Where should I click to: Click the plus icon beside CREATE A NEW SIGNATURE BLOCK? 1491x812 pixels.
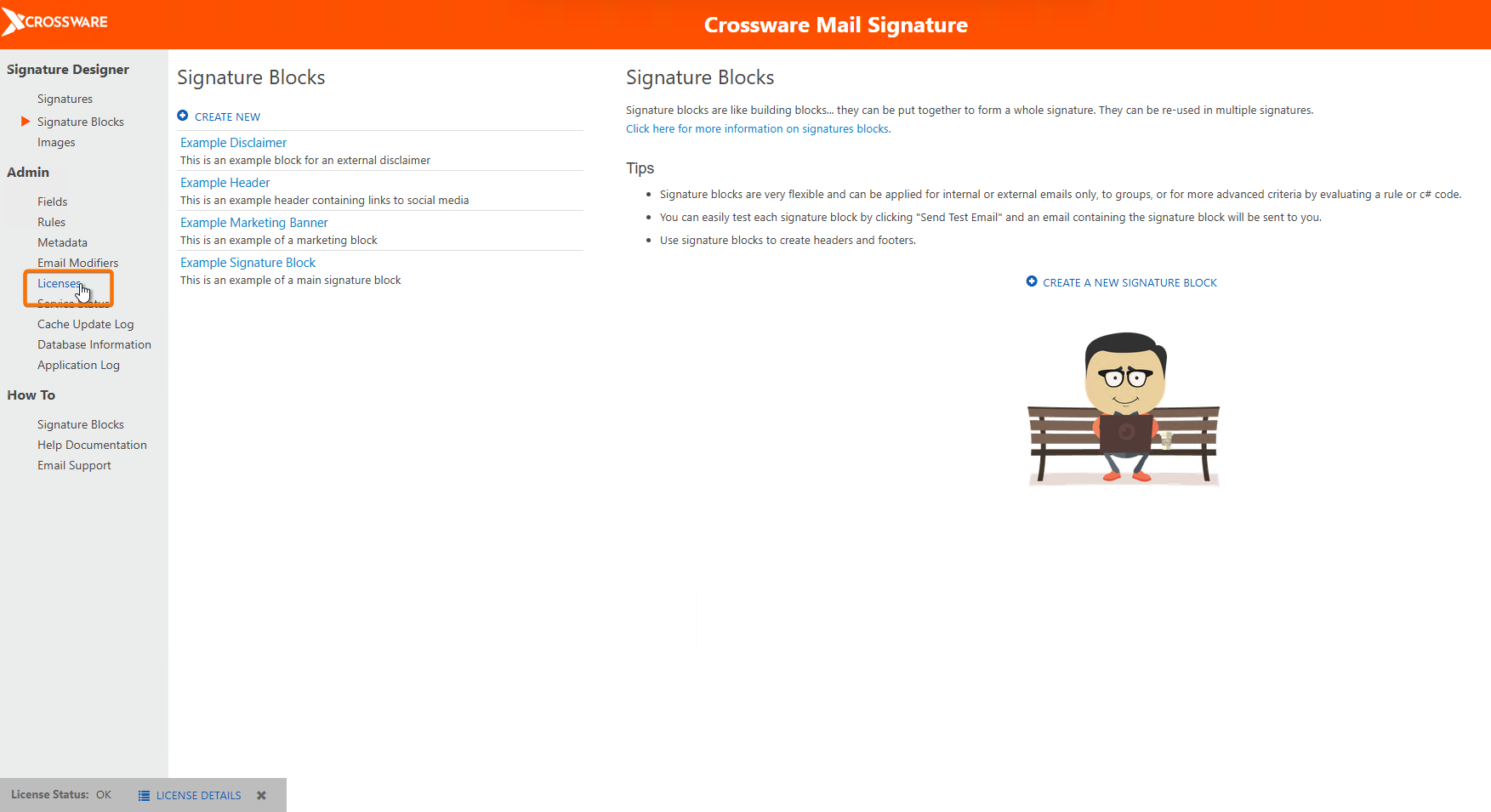click(x=1032, y=281)
